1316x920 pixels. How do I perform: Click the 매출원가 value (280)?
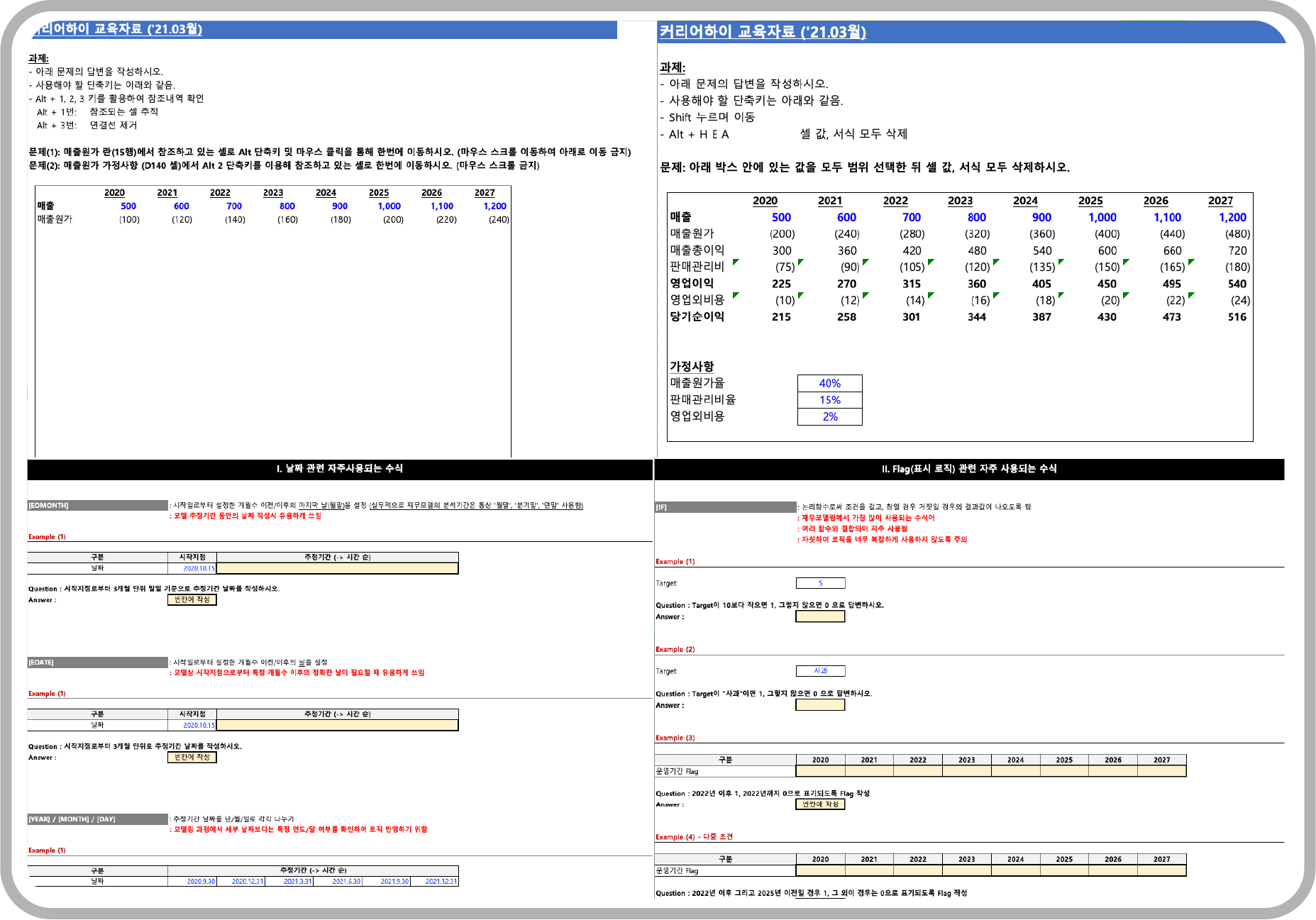[912, 234]
